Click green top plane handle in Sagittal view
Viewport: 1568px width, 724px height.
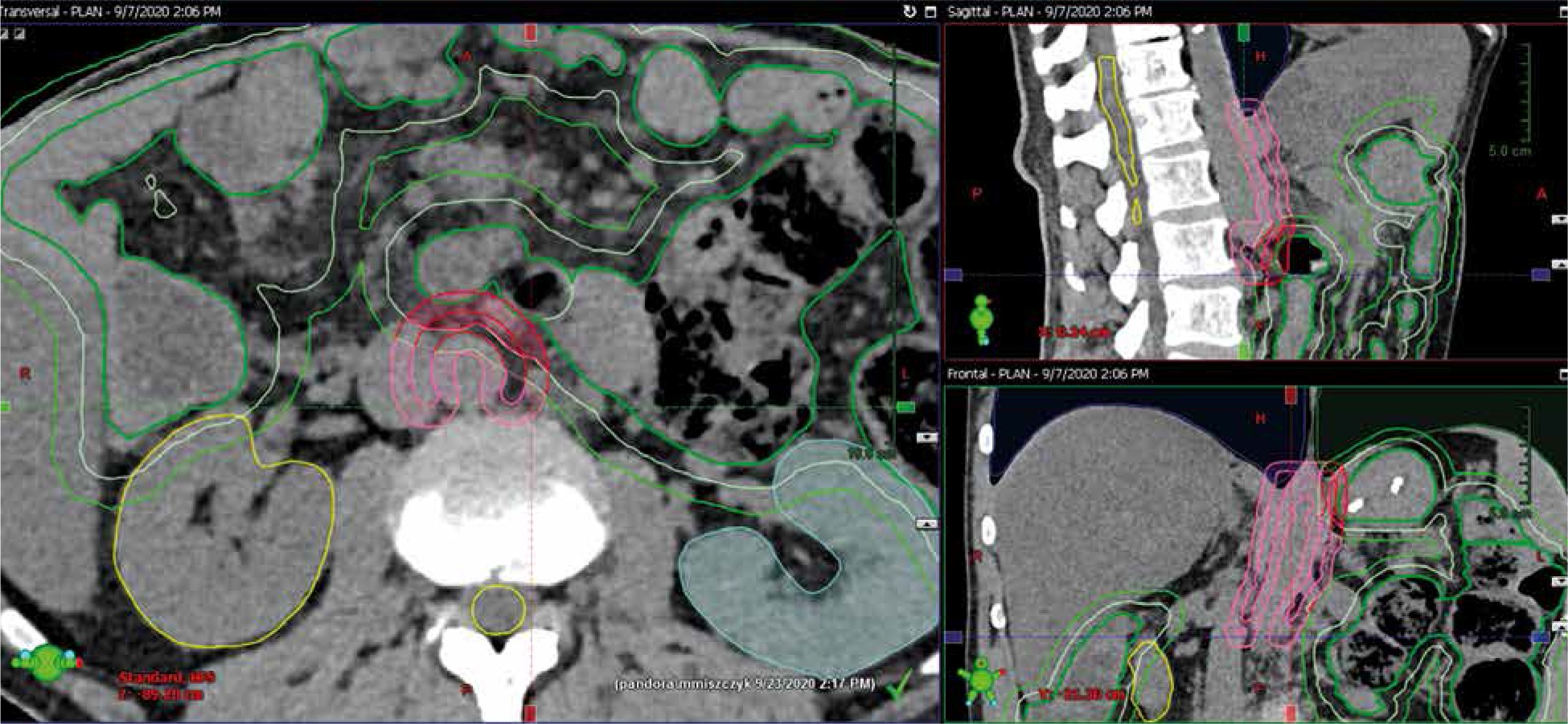[1244, 32]
